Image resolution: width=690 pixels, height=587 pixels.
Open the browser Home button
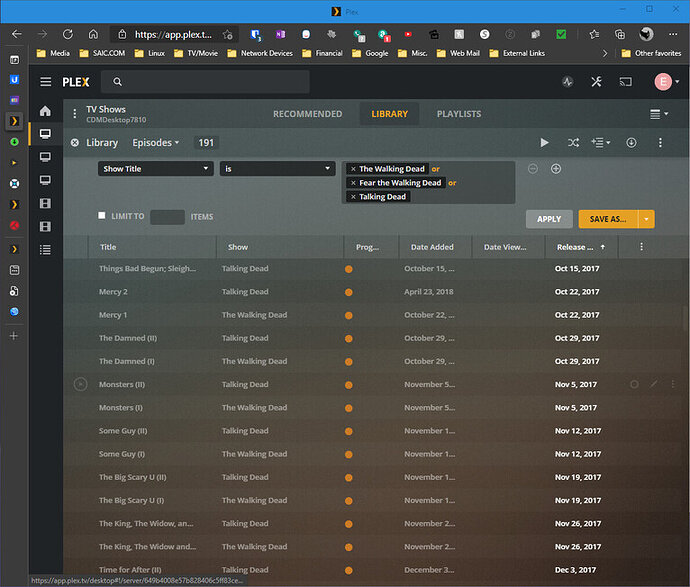(93, 34)
